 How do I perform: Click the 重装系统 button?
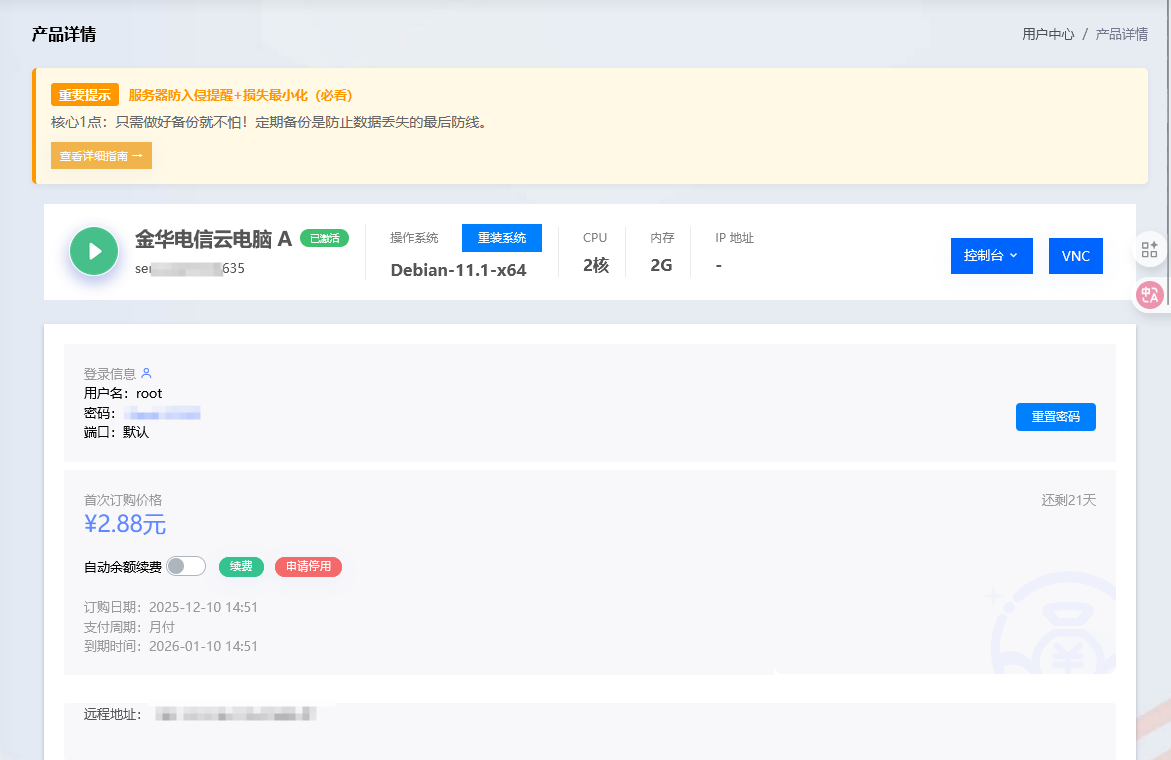pyautogui.click(x=501, y=238)
